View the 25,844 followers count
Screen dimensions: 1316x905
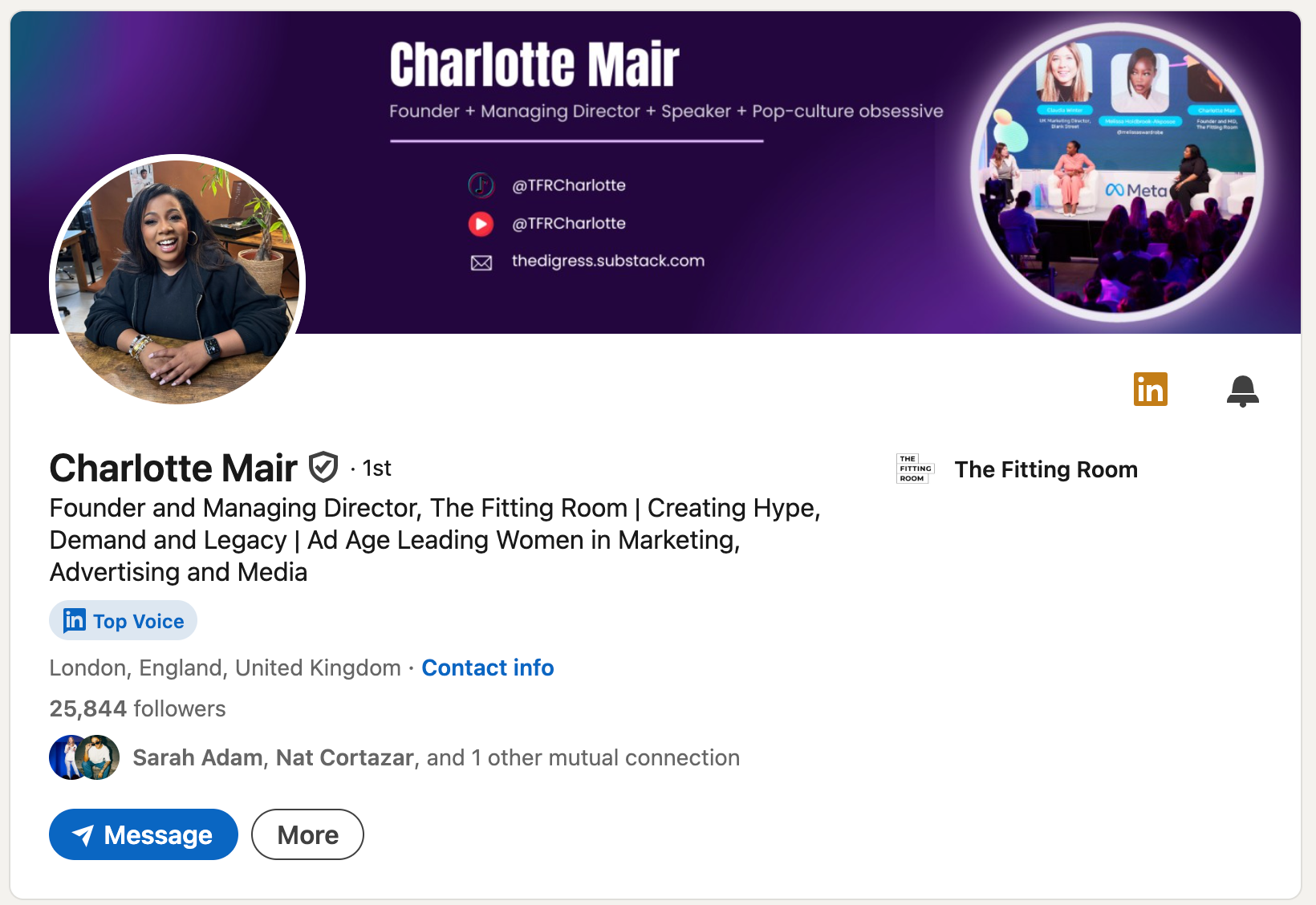[x=137, y=708]
